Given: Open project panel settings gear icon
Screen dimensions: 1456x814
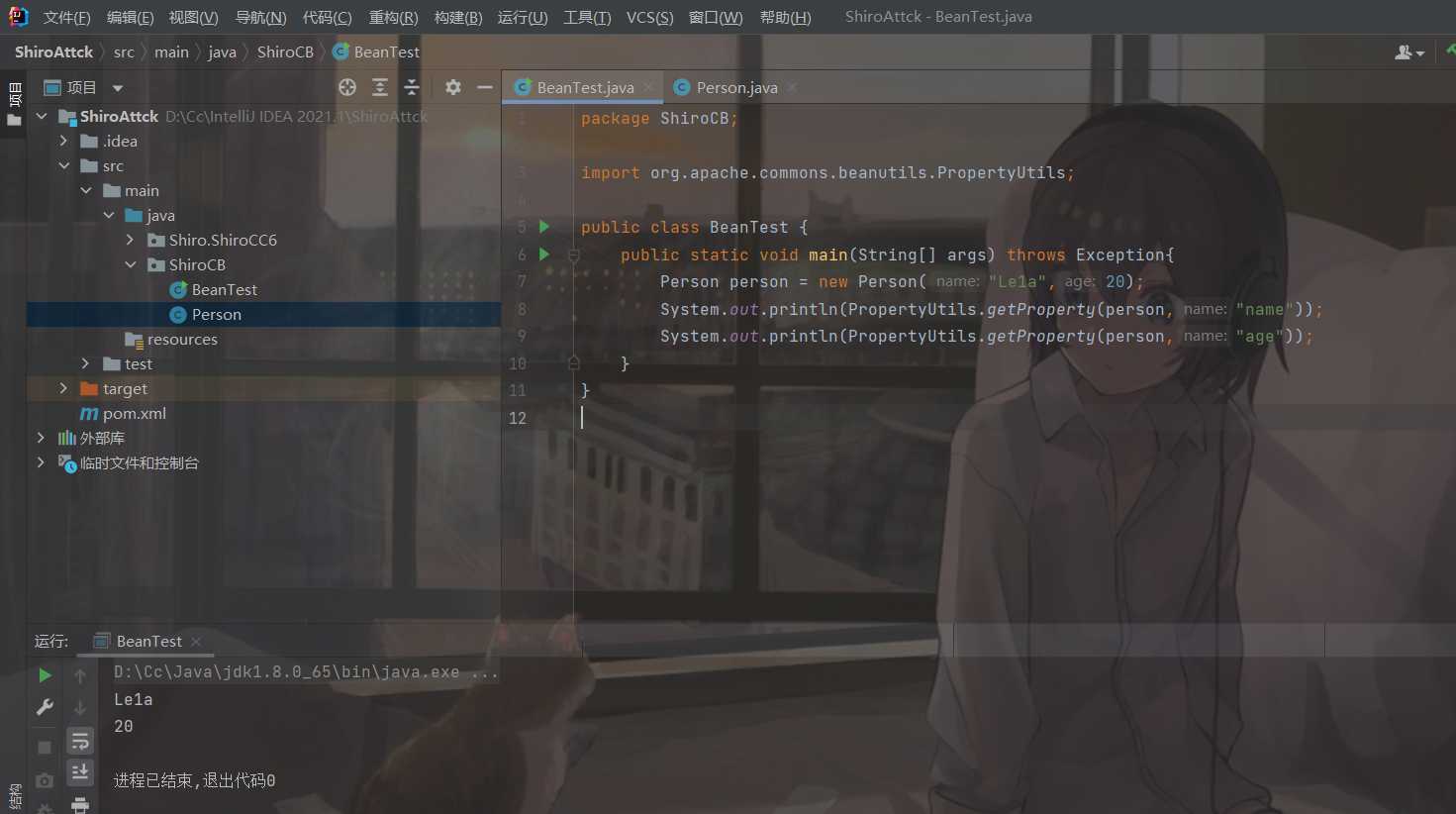Looking at the screenshot, I should point(452,87).
